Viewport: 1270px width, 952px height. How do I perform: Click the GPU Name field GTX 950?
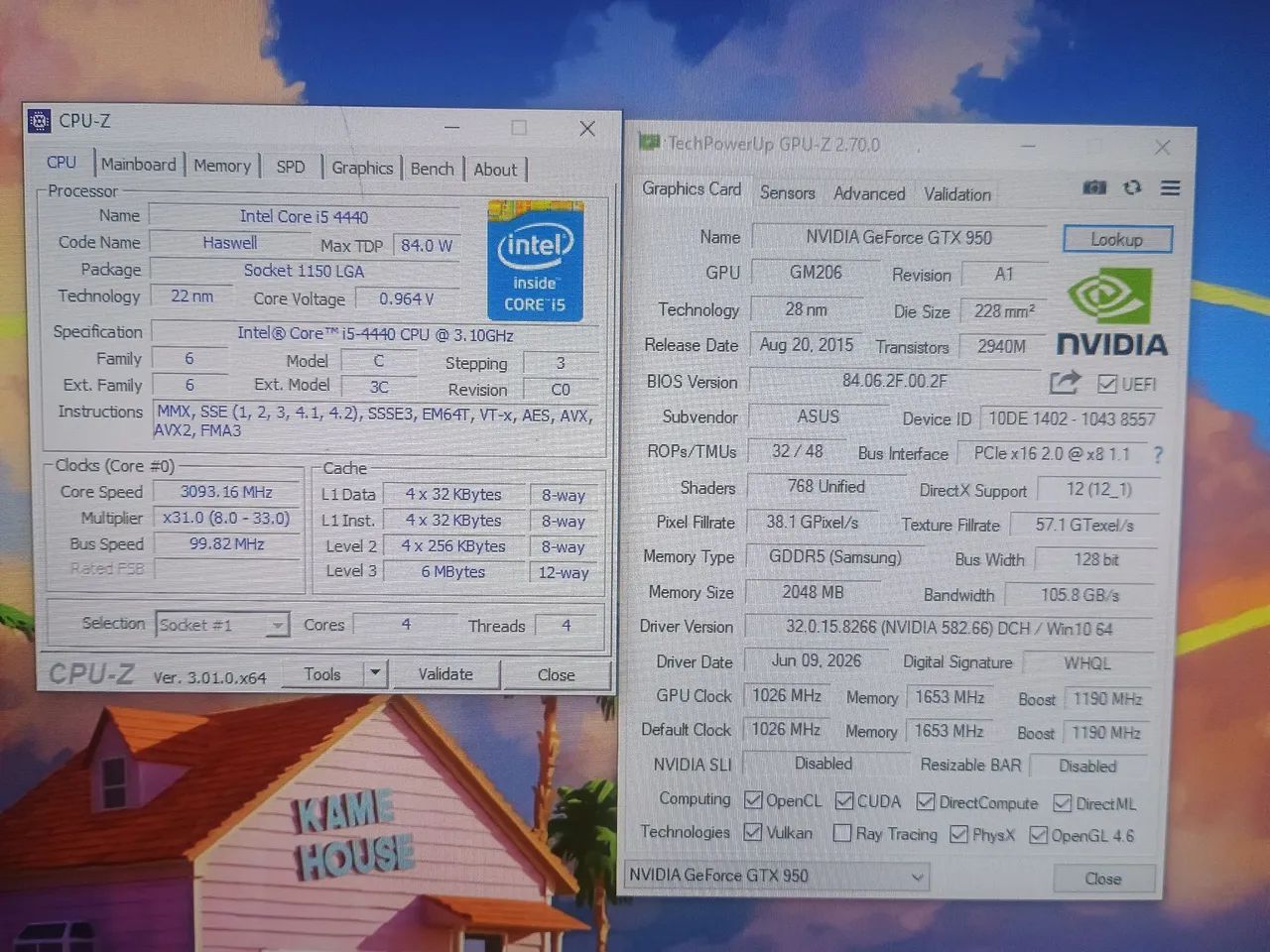pyautogui.click(x=899, y=237)
